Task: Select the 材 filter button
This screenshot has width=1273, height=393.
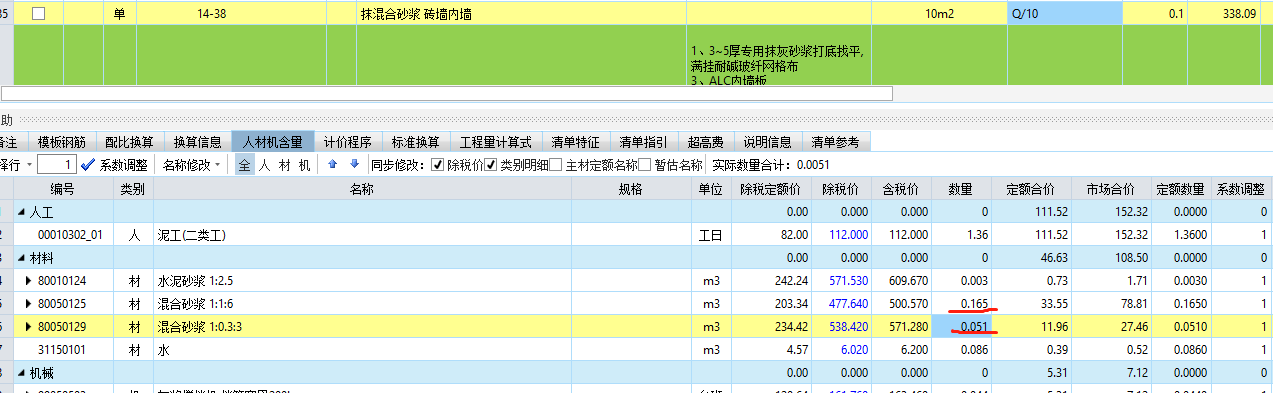Action: click(x=284, y=165)
